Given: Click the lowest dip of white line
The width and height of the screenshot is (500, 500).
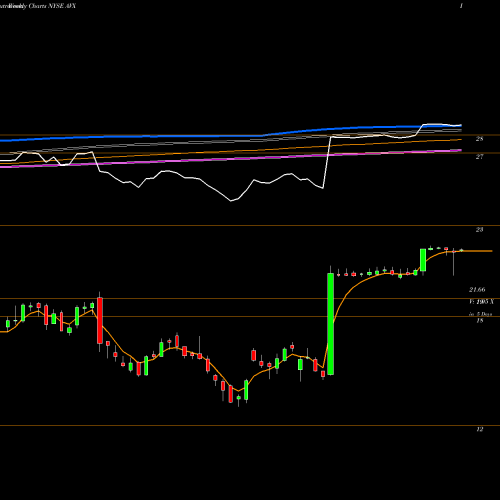Looking at the screenshot, I should (x=231, y=201).
